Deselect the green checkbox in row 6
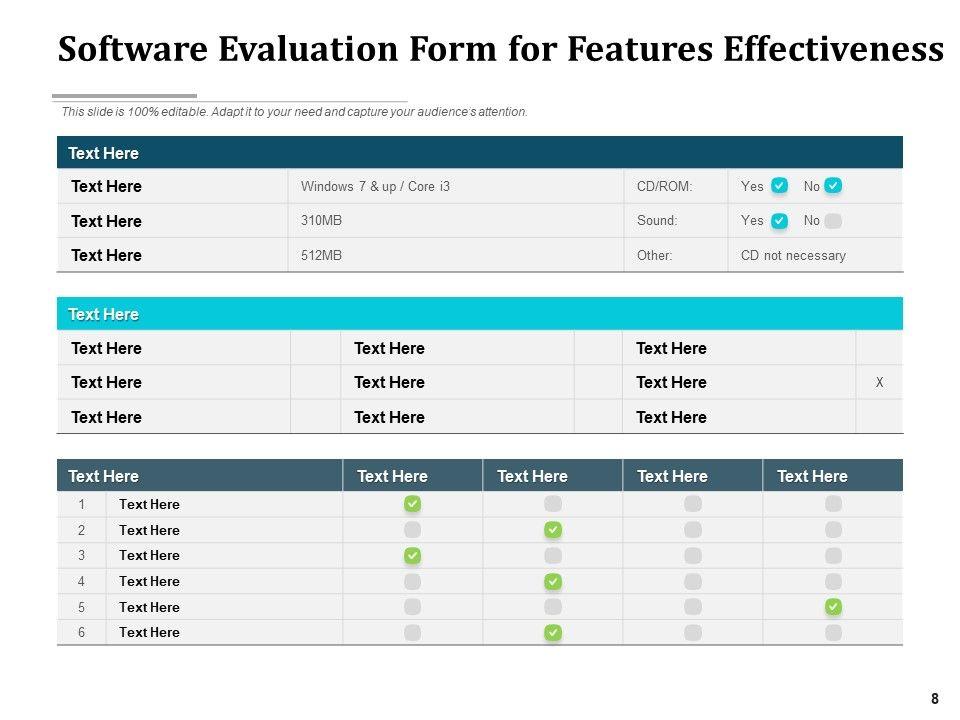This screenshot has width=960, height=720. tap(553, 632)
